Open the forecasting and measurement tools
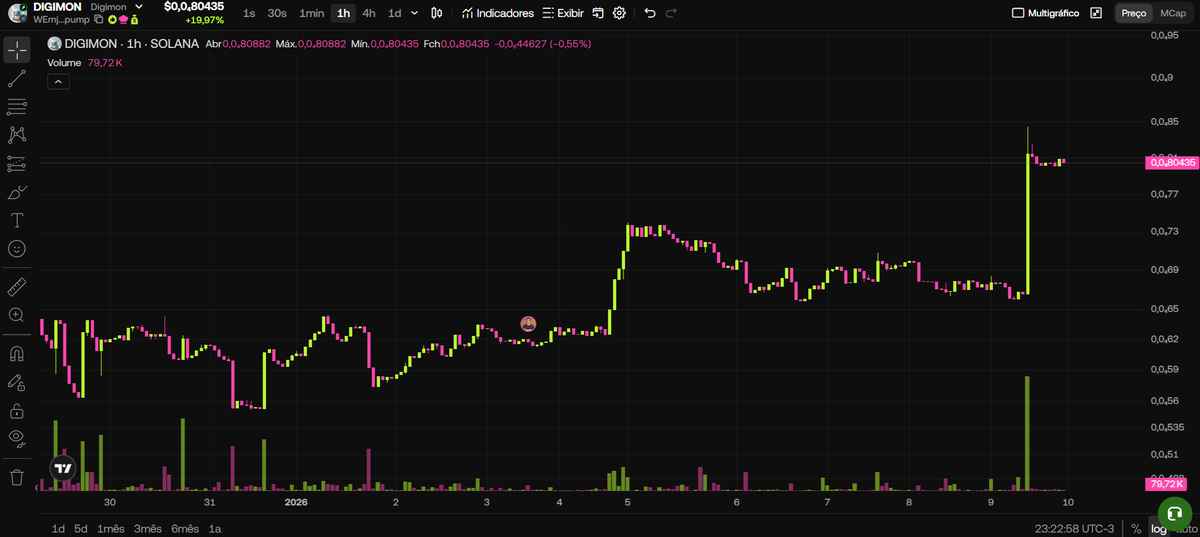 pos(17,163)
